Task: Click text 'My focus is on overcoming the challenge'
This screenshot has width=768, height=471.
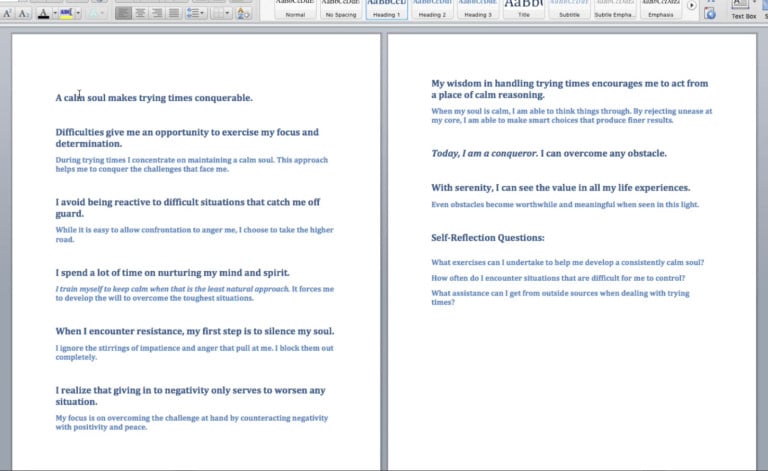Action: (x=192, y=423)
